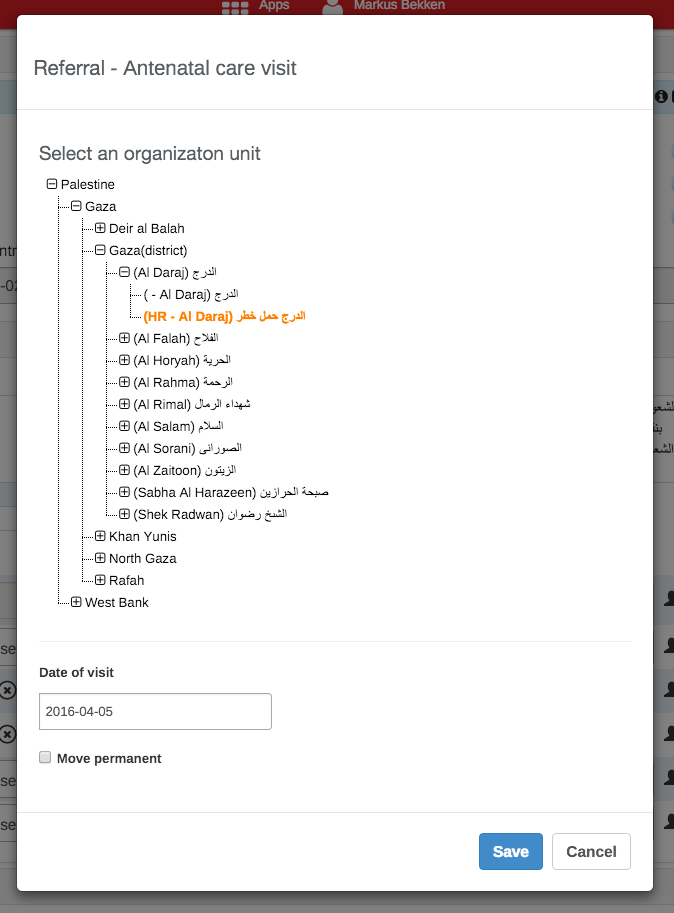Expand the (Shek Radwan) node
674x913 pixels.
pos(124,514)
